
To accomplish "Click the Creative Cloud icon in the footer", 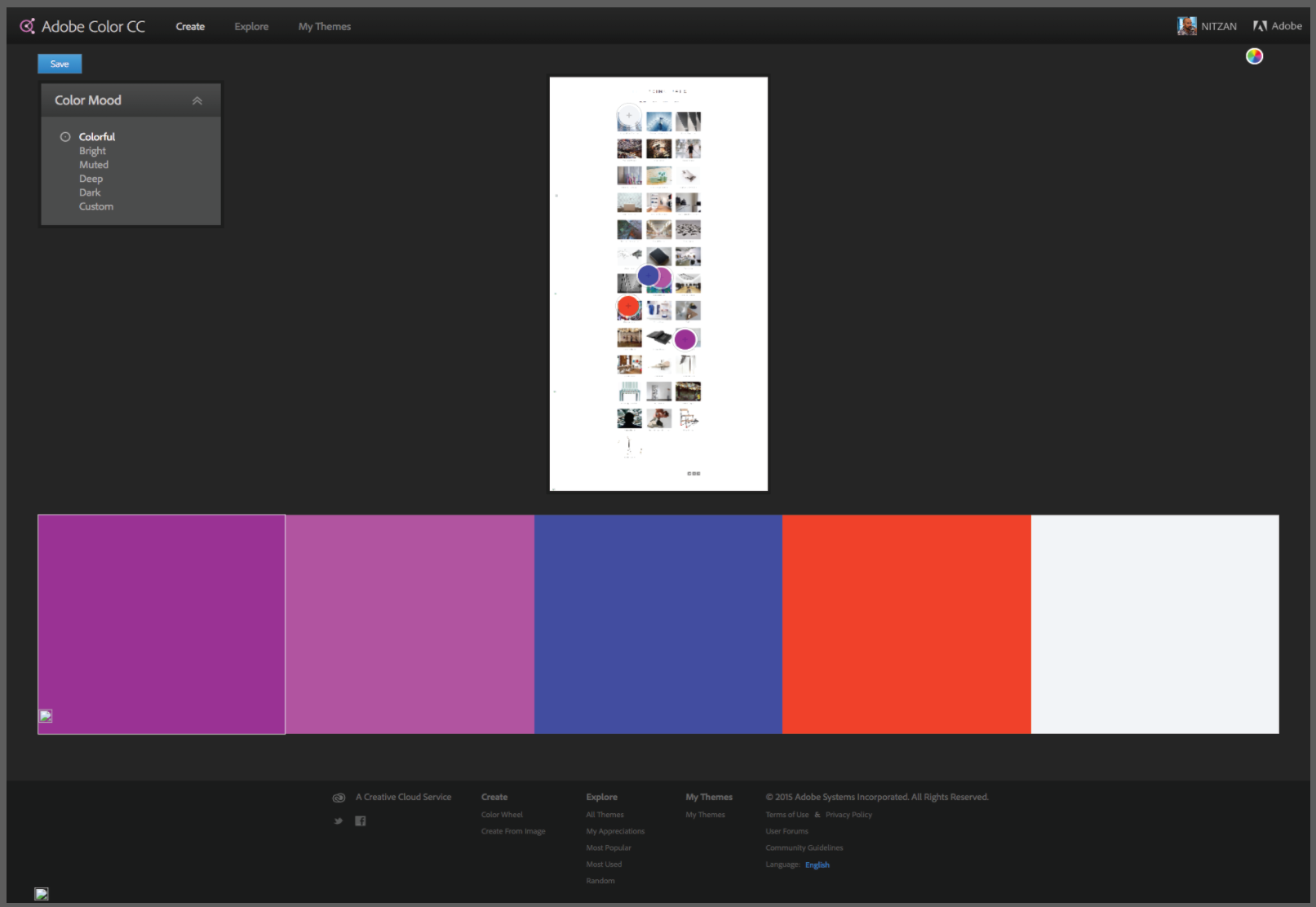I will click(x=339, y=798).
